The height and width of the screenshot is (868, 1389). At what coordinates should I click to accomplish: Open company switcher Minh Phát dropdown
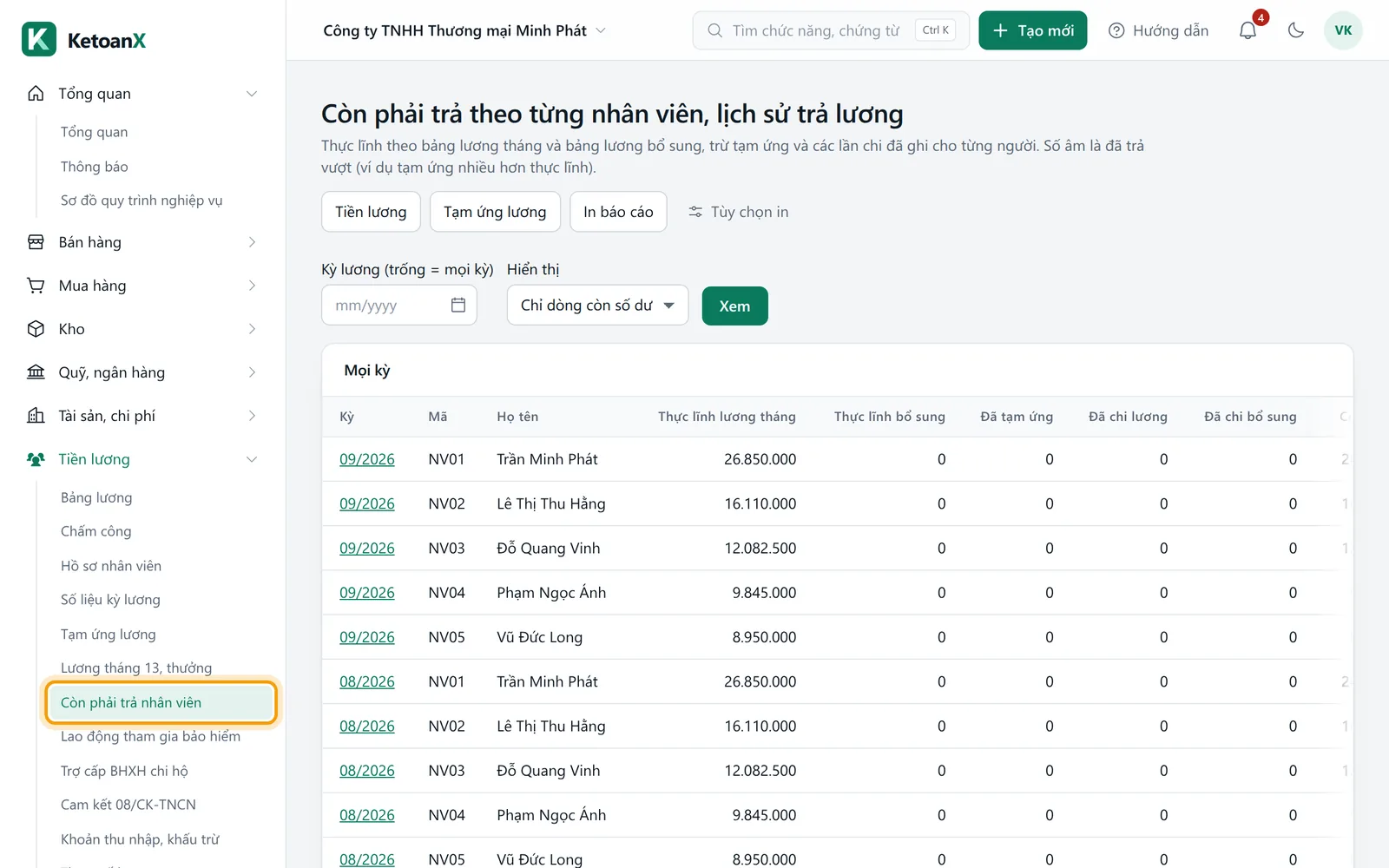[x=464, y=30]
